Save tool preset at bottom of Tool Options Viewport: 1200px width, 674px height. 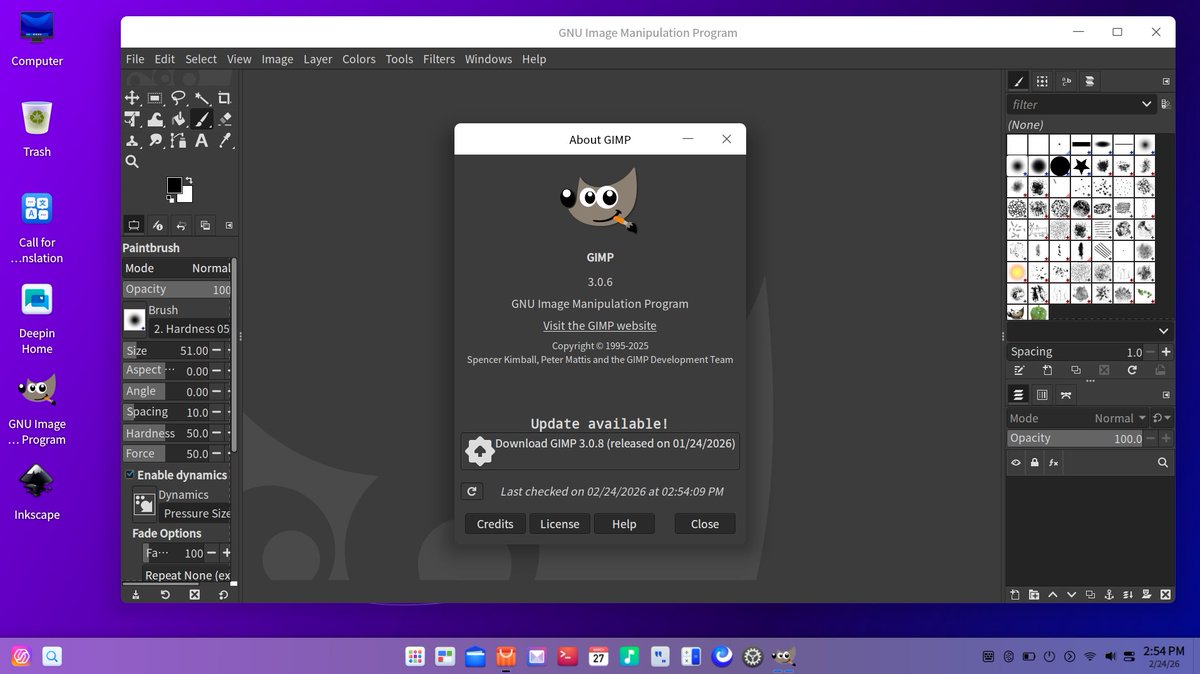coord(136,595)
